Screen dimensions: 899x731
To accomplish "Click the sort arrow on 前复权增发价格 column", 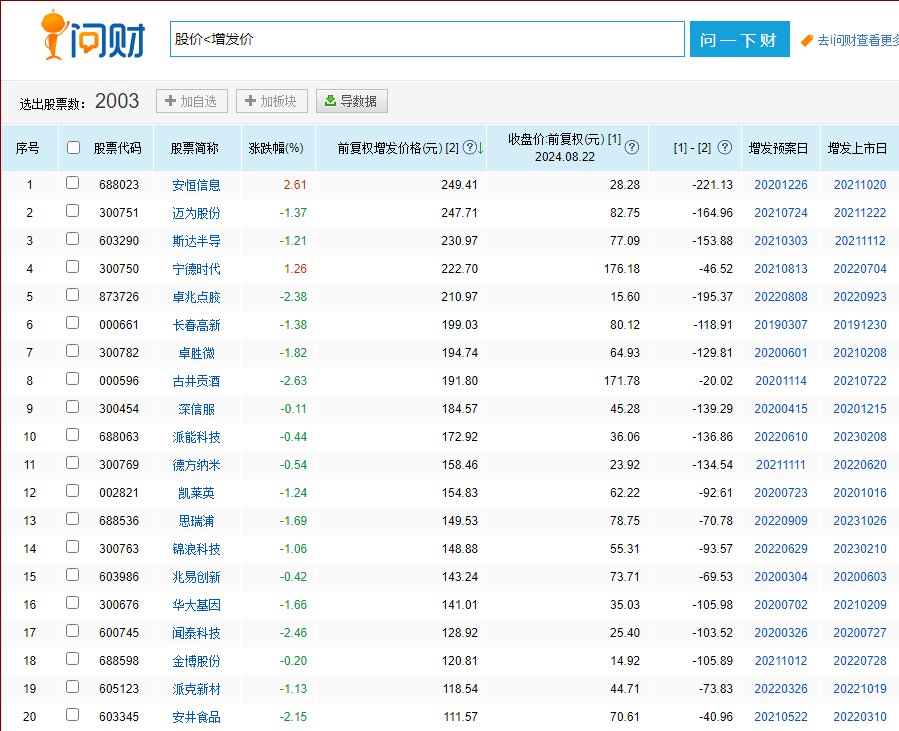I will (x=480, y=148).
